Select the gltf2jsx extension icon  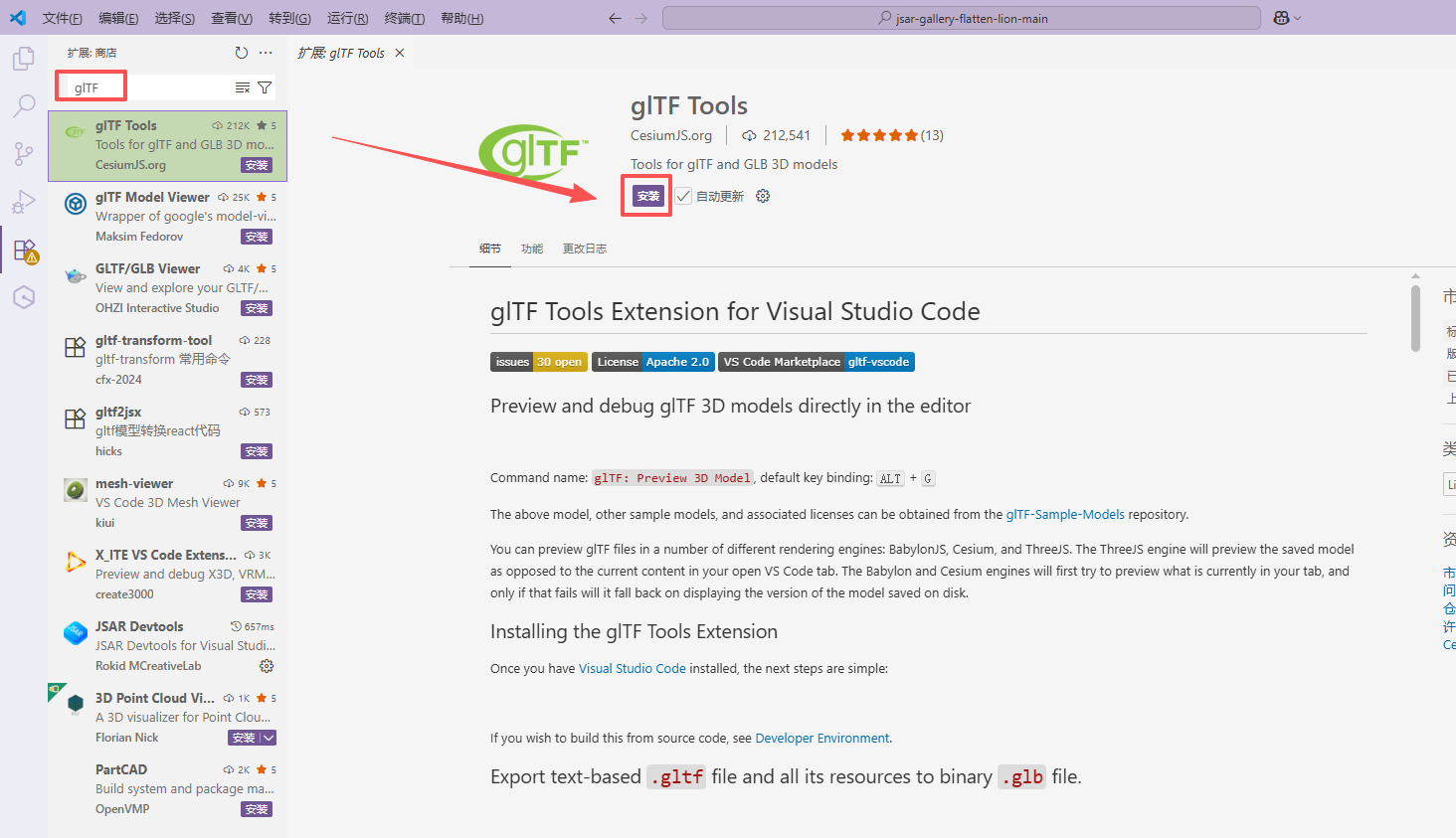pos(76,419)
